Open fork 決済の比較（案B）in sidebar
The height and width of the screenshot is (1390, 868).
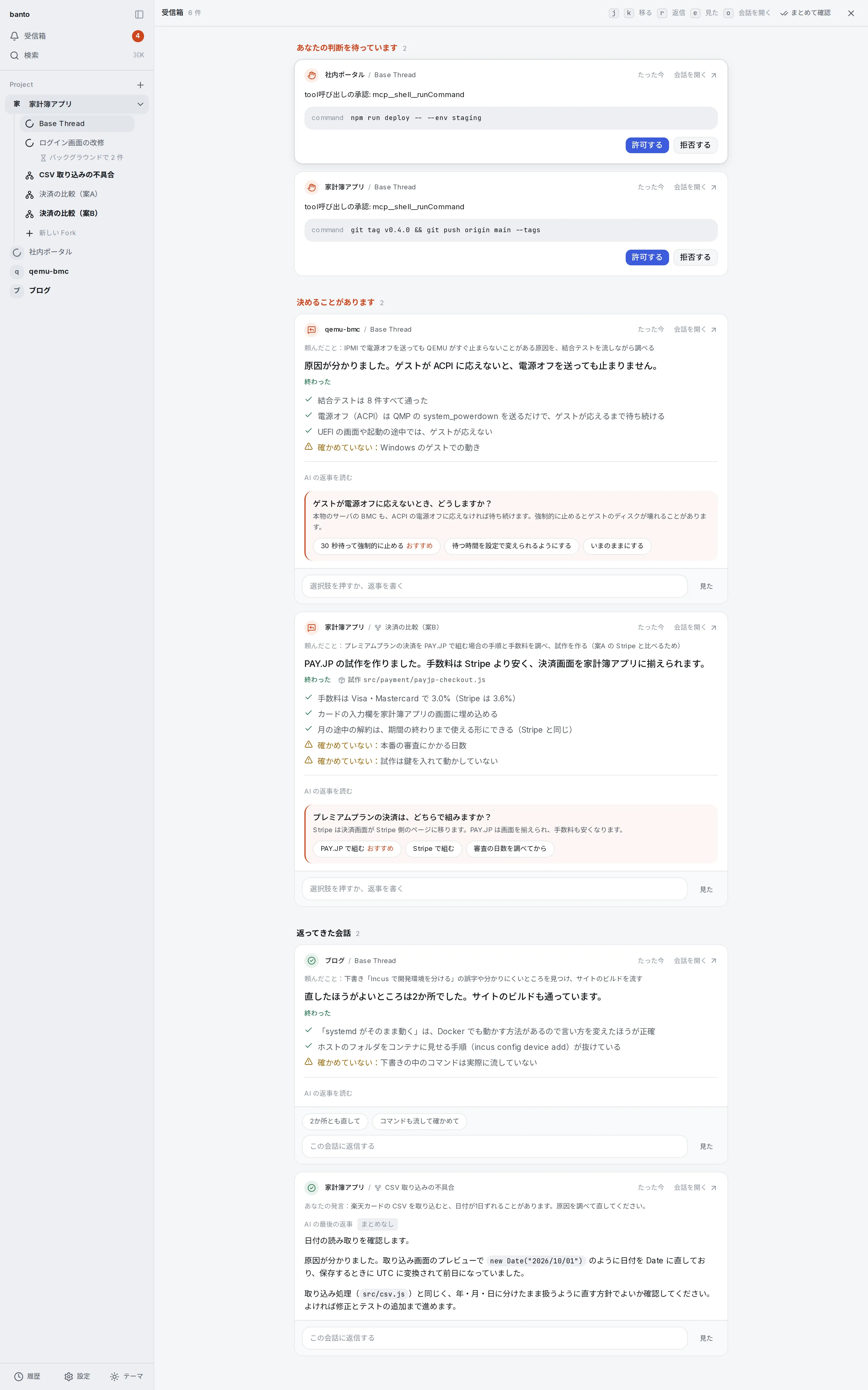coord(77,213)
